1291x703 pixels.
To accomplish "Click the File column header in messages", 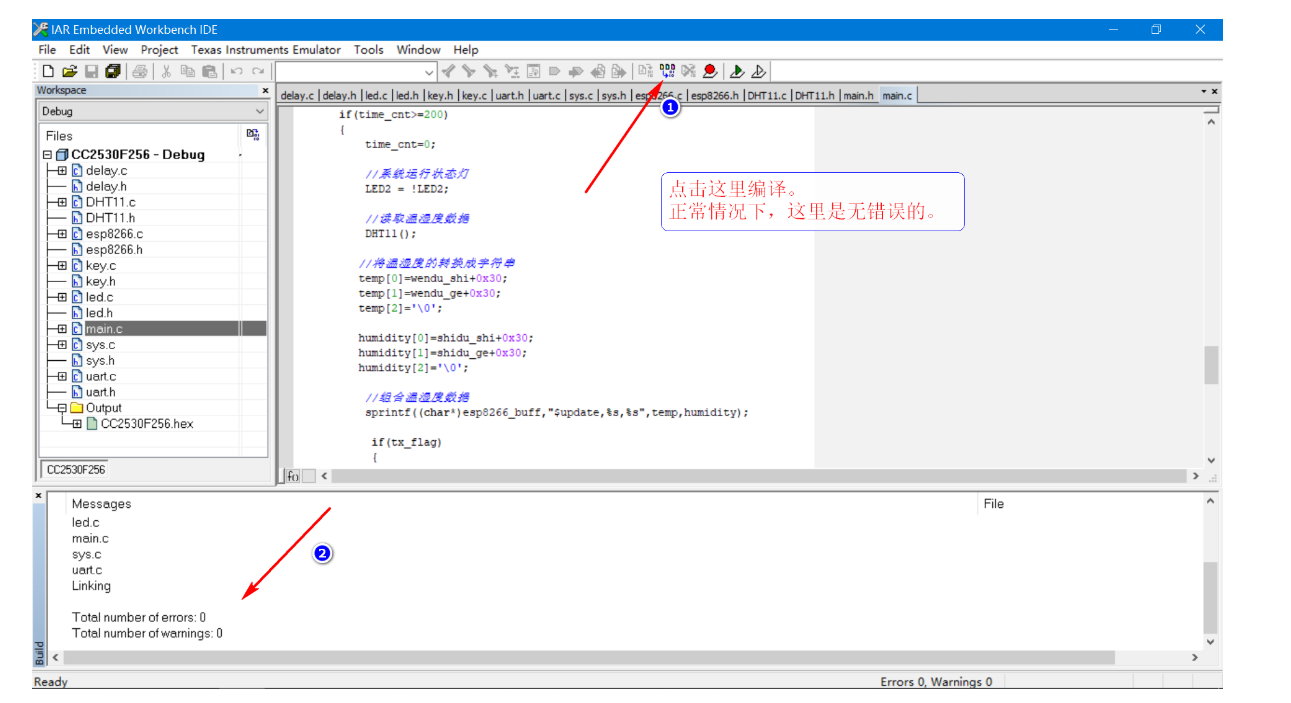I will click(993, 504).
